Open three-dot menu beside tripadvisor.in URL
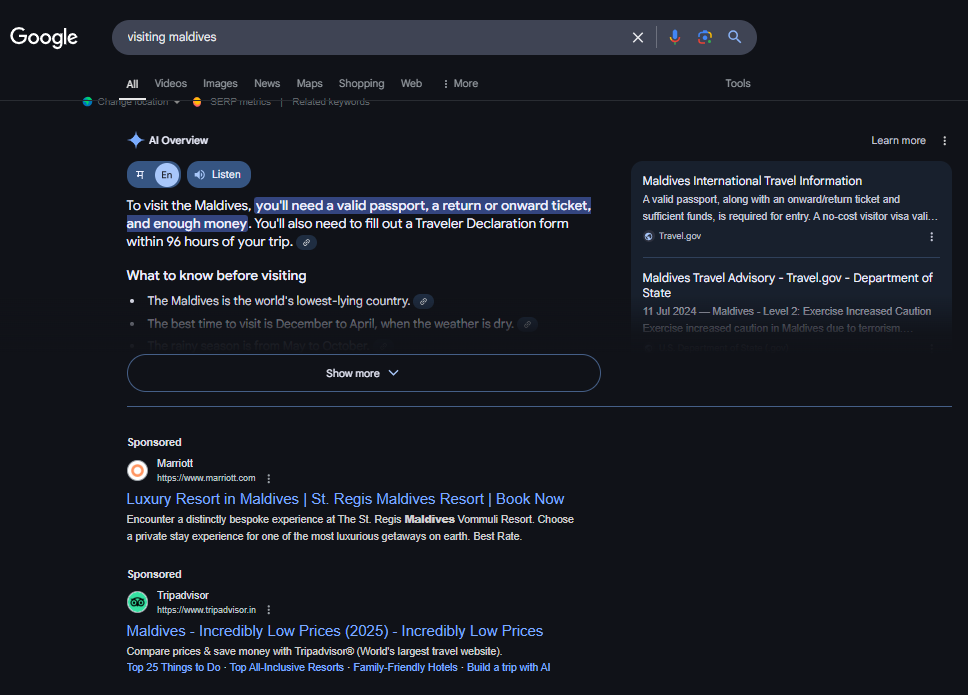This screenshot has height=695, width=968. click(269, 610)
